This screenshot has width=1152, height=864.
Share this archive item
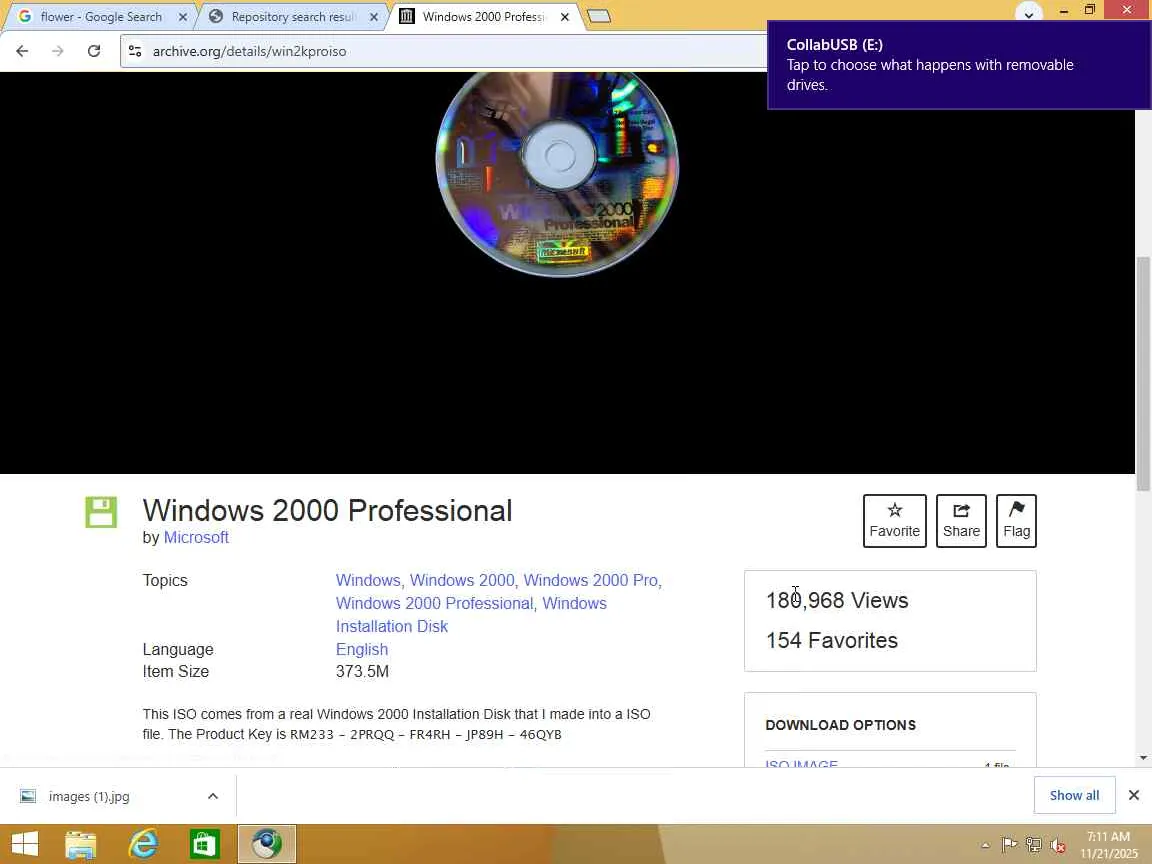(x=961, y=521)
